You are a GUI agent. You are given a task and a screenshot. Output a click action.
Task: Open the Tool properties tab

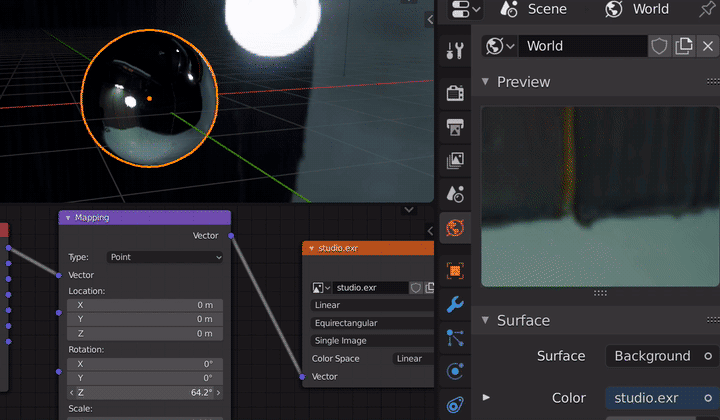click(x=455, y=50)
